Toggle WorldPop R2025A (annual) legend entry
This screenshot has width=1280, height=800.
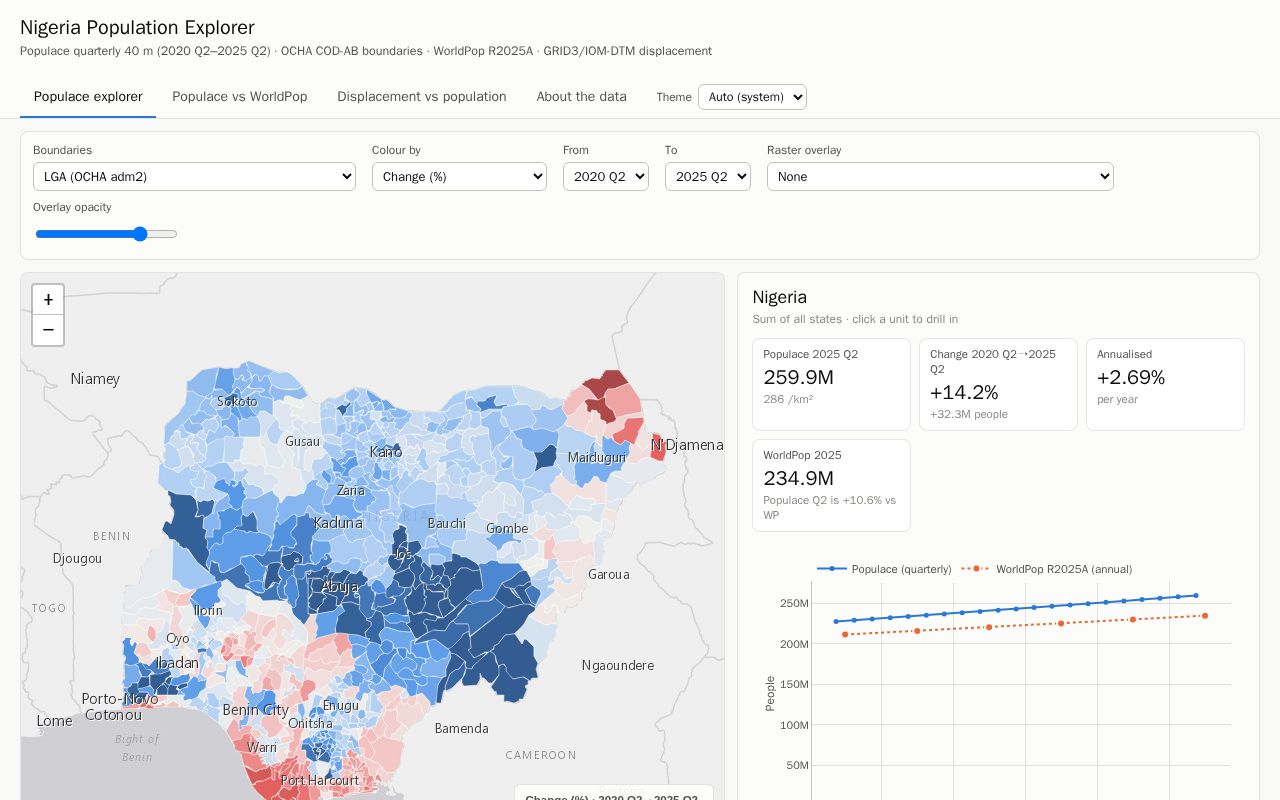(1047, 569)
